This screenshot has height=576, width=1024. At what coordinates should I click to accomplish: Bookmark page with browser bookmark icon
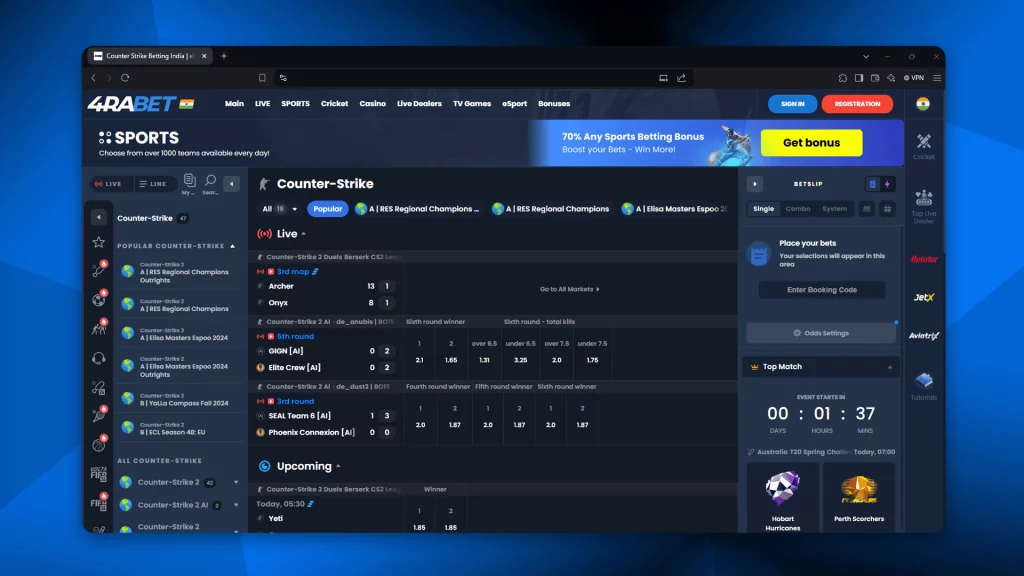(262, 78)
